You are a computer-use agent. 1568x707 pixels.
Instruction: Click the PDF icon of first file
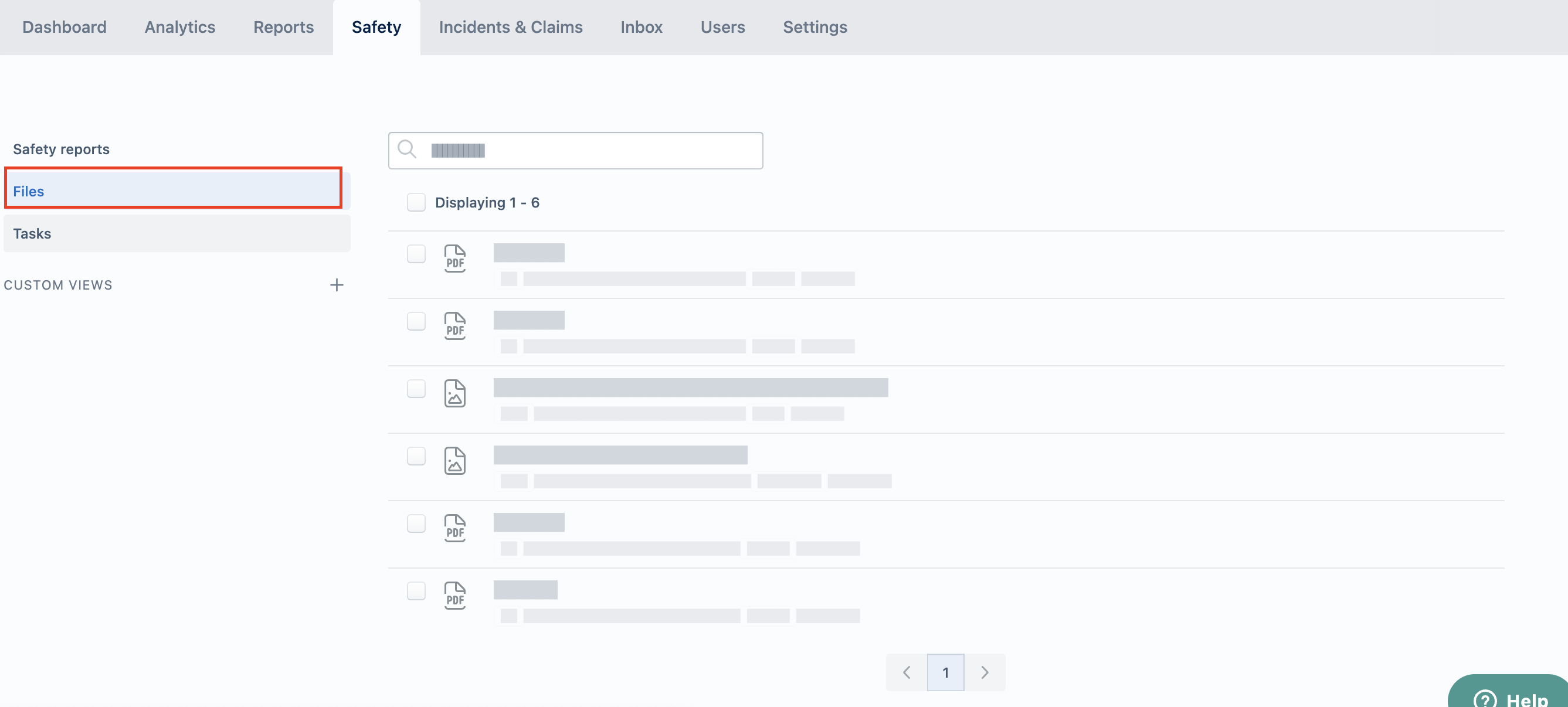pyautogui.click(x=454, y=259)
